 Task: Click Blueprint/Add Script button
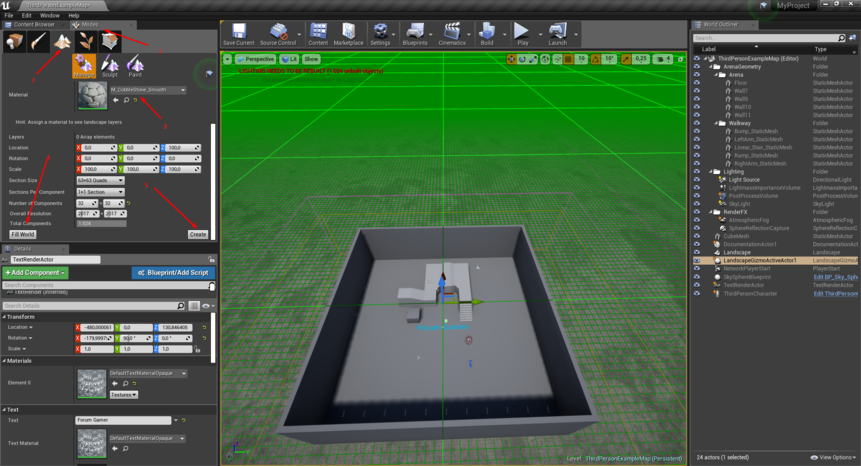173,273
